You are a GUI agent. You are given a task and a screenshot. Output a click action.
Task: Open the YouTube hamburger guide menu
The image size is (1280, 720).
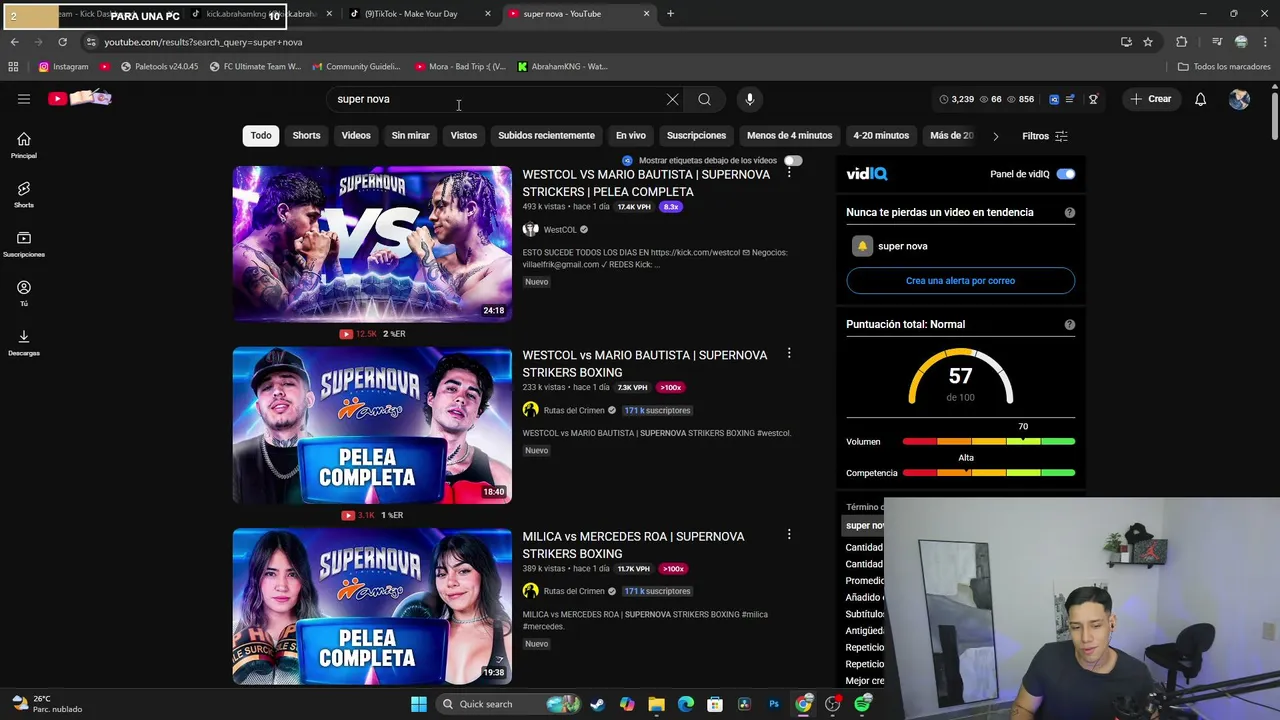click(x=24, y=99)
